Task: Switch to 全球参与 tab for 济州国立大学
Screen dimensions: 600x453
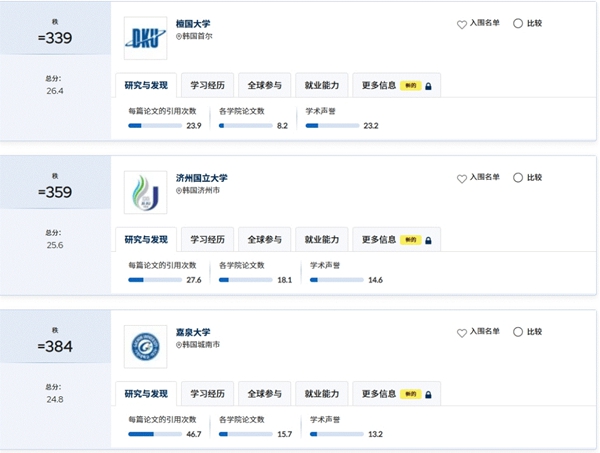Action: pyautogui.click(x=264, y=240)
